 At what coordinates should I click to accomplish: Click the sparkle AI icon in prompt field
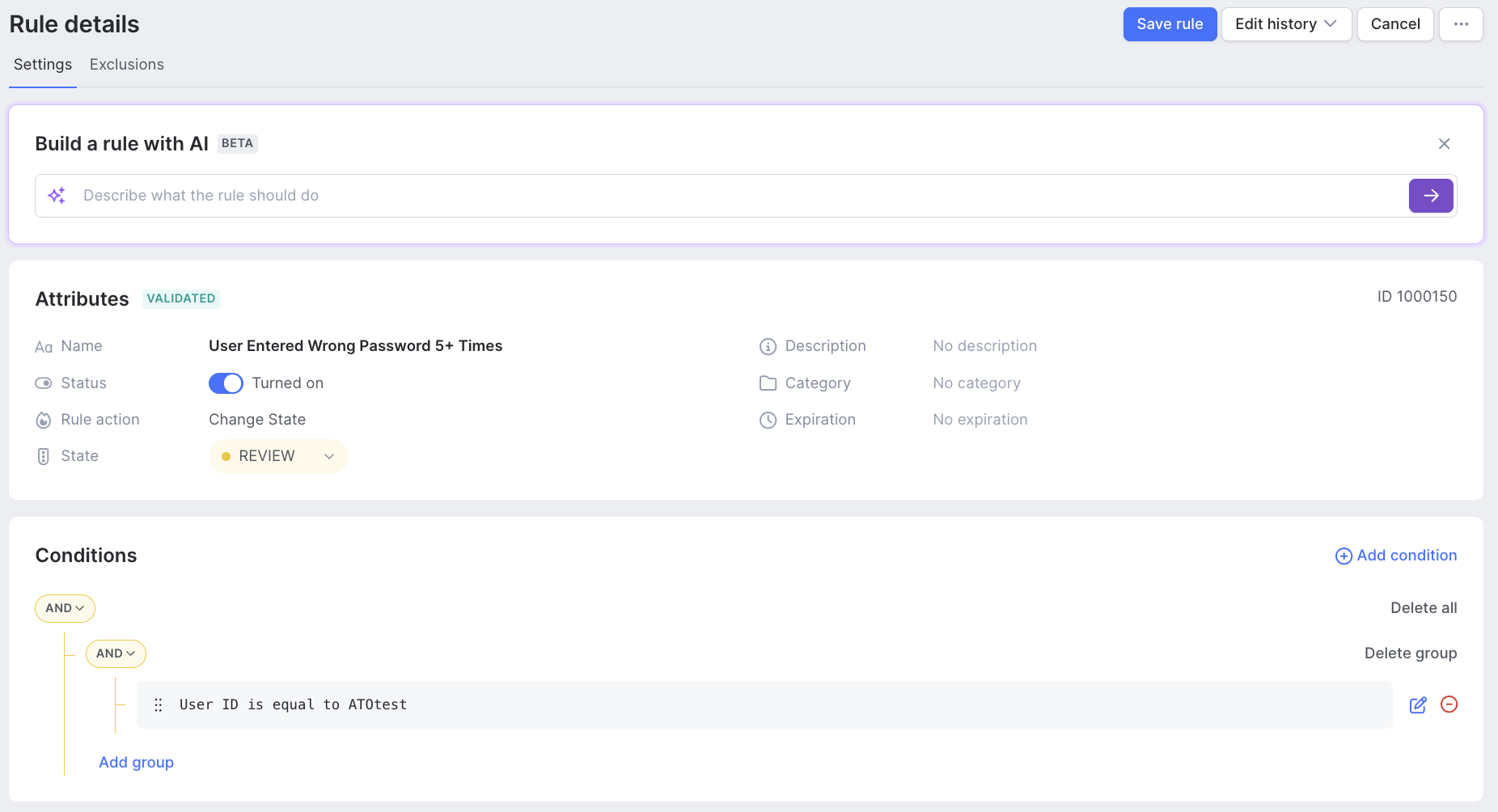pyautogui.click(x=57, y=195)
